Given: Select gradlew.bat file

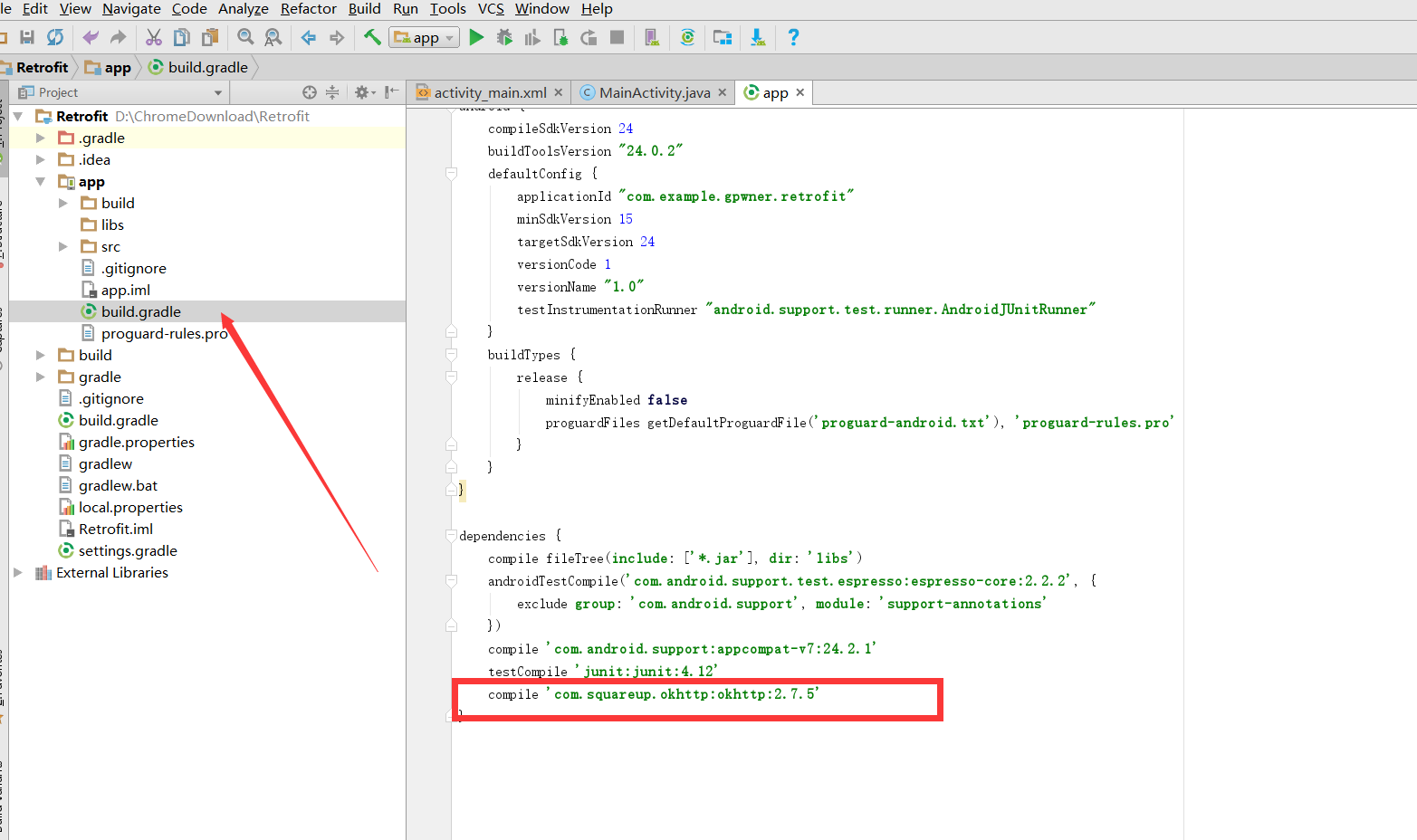Looking at the screenshot, I should pos(118,485).
